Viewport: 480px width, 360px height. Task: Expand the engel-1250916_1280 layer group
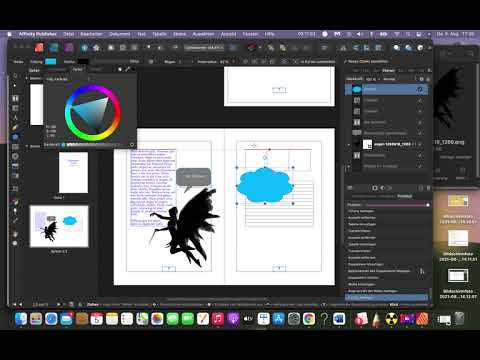pyautogui.click(x=349, y=144)
